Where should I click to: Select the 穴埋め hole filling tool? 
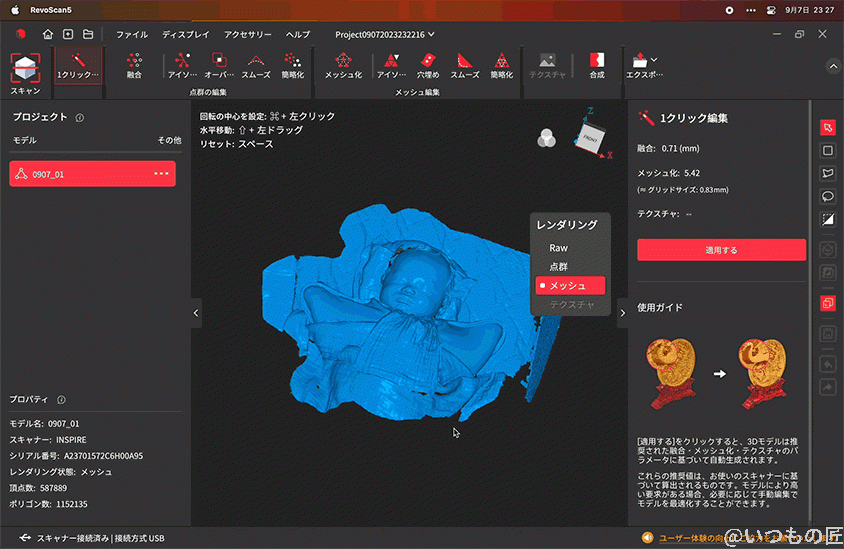(427, 65)
